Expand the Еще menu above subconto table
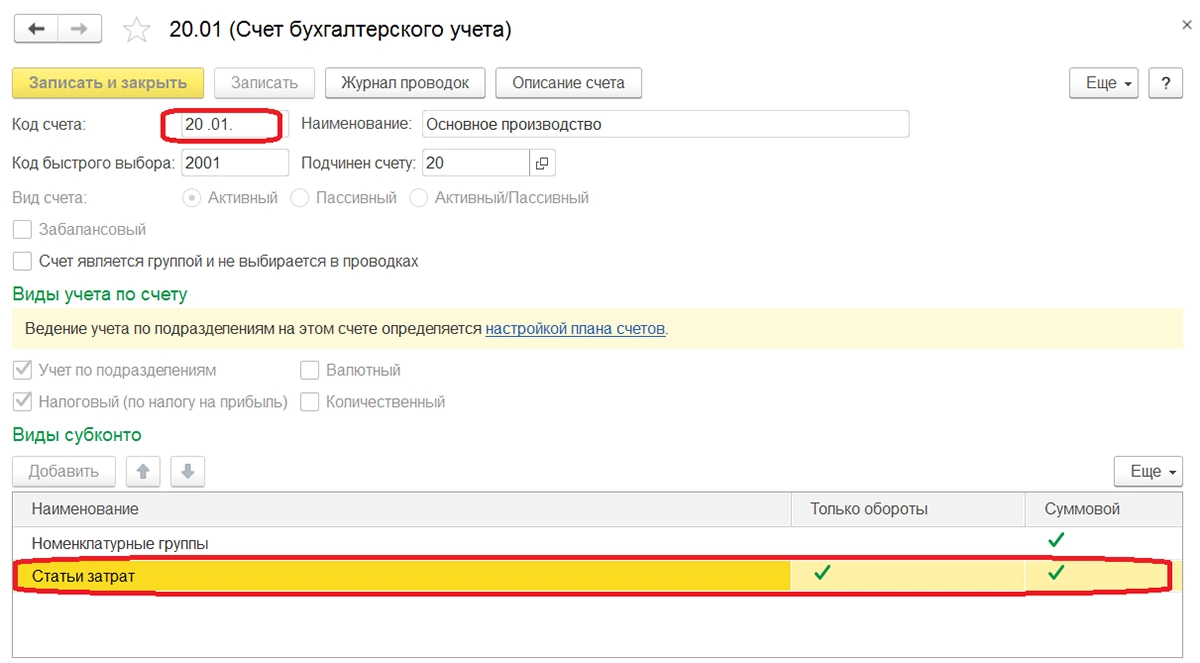Viewport: 1200px width, 663px height. pyautogui.click(x=1148, y=471)
